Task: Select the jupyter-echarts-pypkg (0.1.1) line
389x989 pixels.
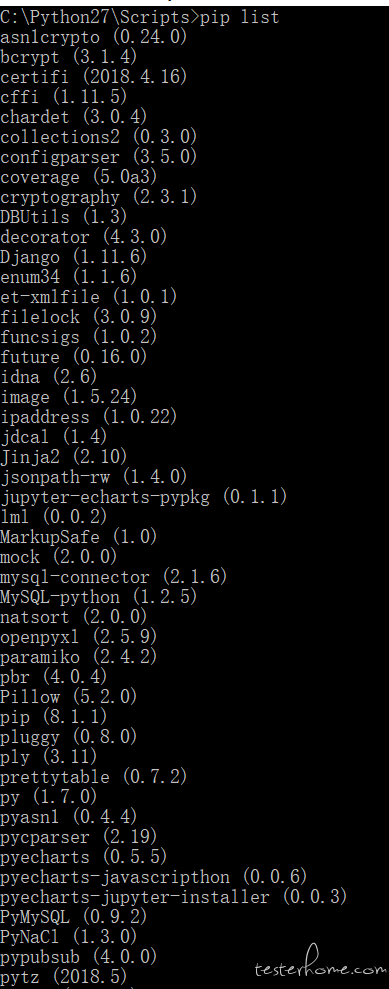Action: 144,497
